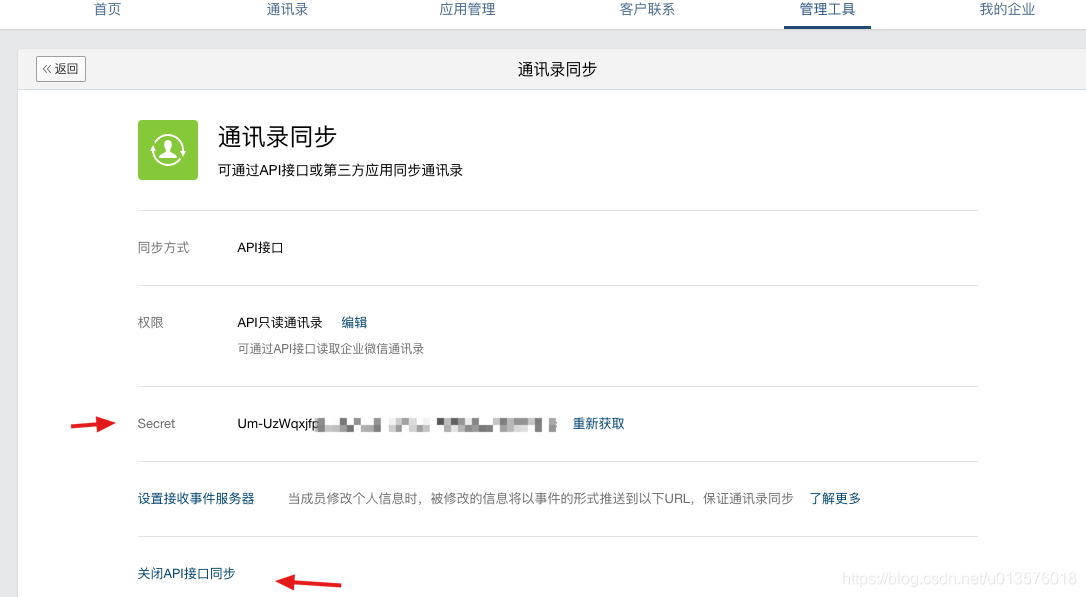Click the 了解更多 link

835,498
